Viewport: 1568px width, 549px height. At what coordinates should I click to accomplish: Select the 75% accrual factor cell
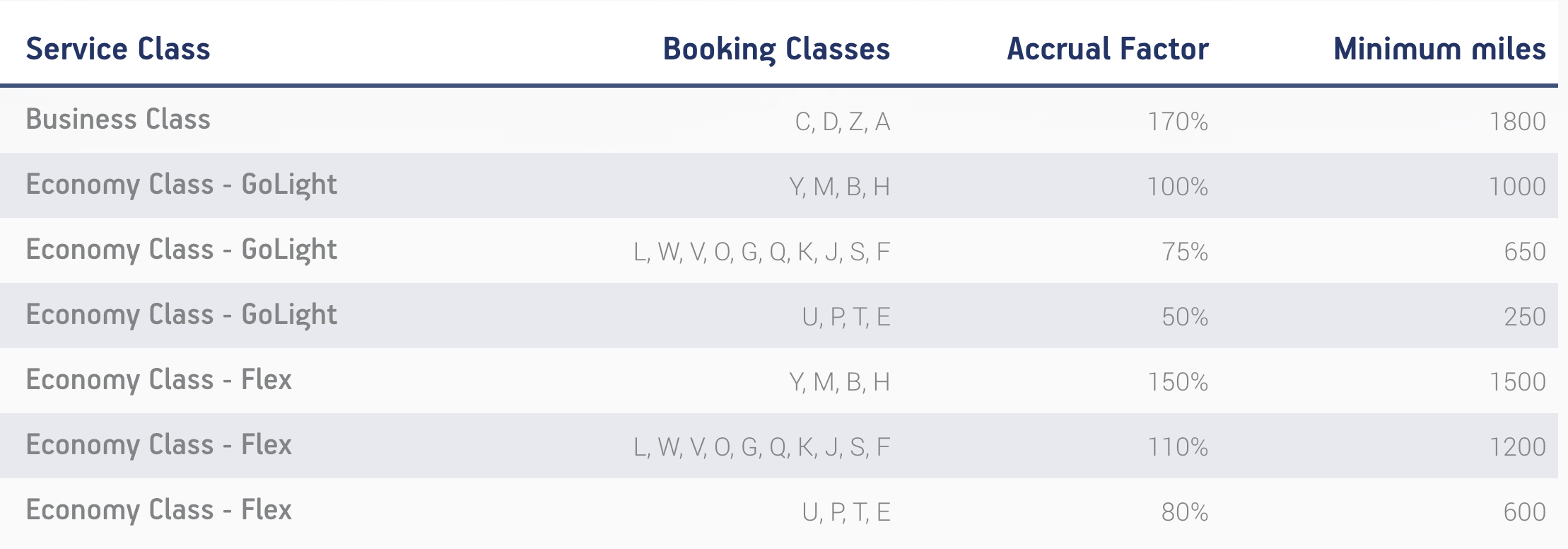[x=1184, y=252]
